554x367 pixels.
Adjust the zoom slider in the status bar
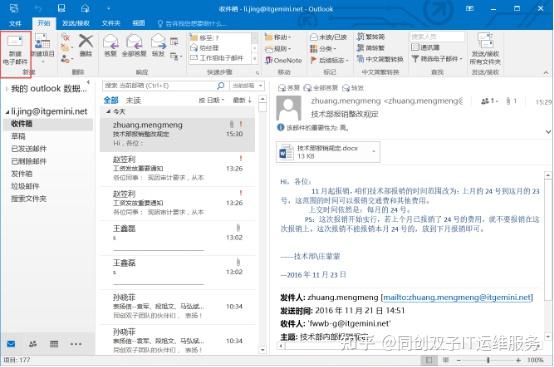click(488, 360)
